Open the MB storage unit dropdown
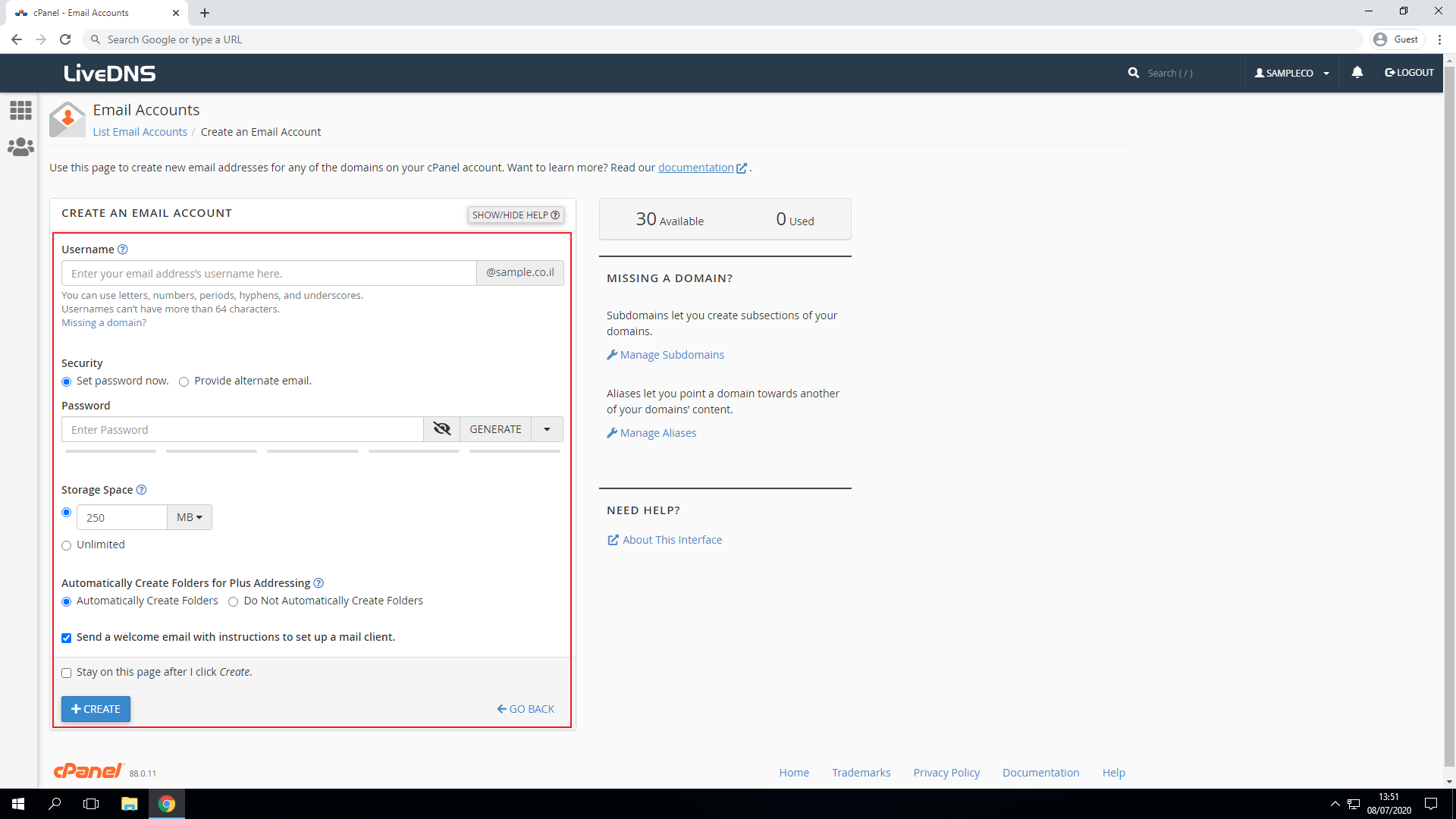The width and height of the screenshot is (1456, 819). 190,517
